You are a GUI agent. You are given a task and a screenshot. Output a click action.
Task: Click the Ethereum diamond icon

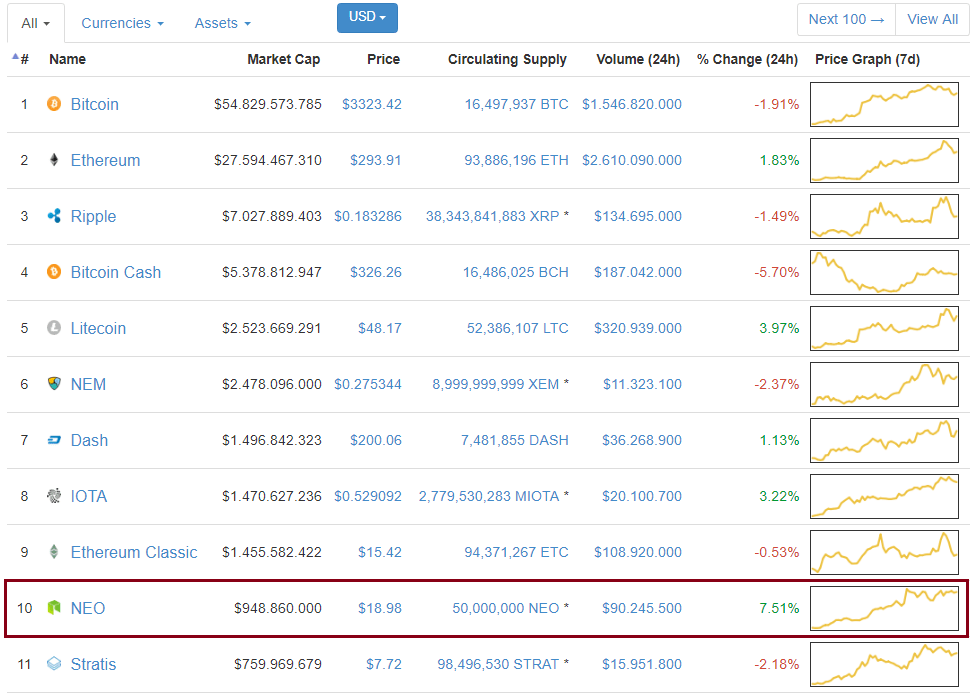[x=54, y=160]
